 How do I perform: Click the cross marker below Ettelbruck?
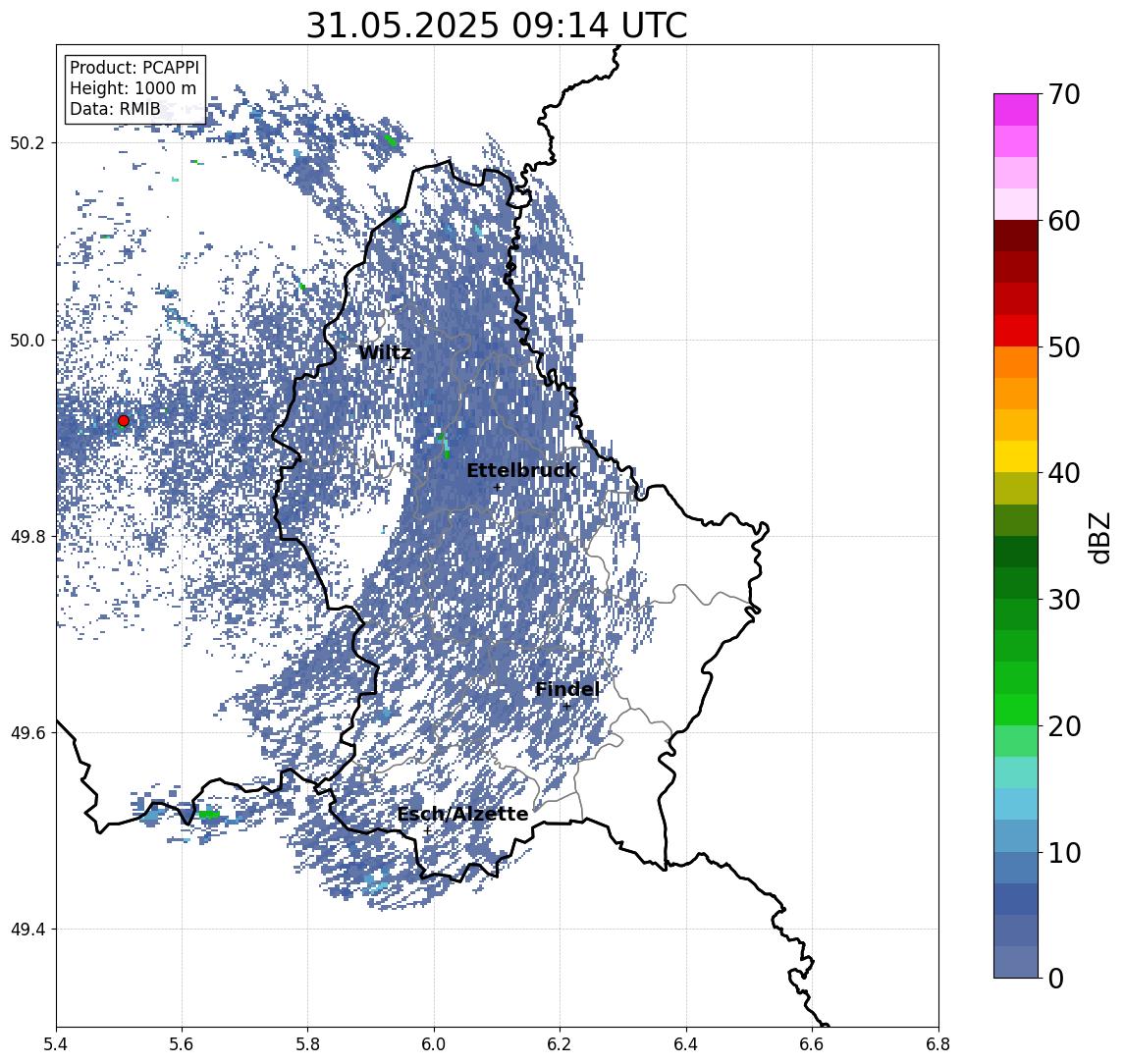pyautogui.click(x=497, y=488)
